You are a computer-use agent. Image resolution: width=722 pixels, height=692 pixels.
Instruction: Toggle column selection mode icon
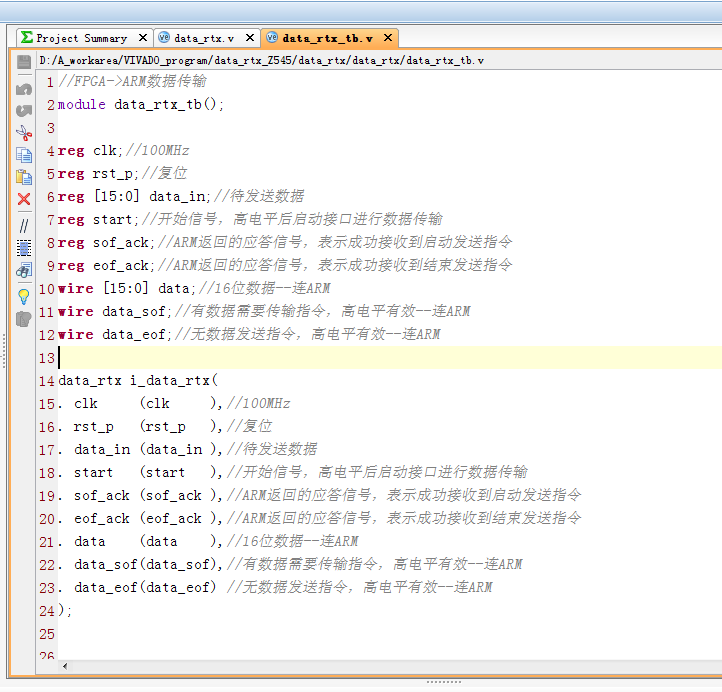pos(24,246)
